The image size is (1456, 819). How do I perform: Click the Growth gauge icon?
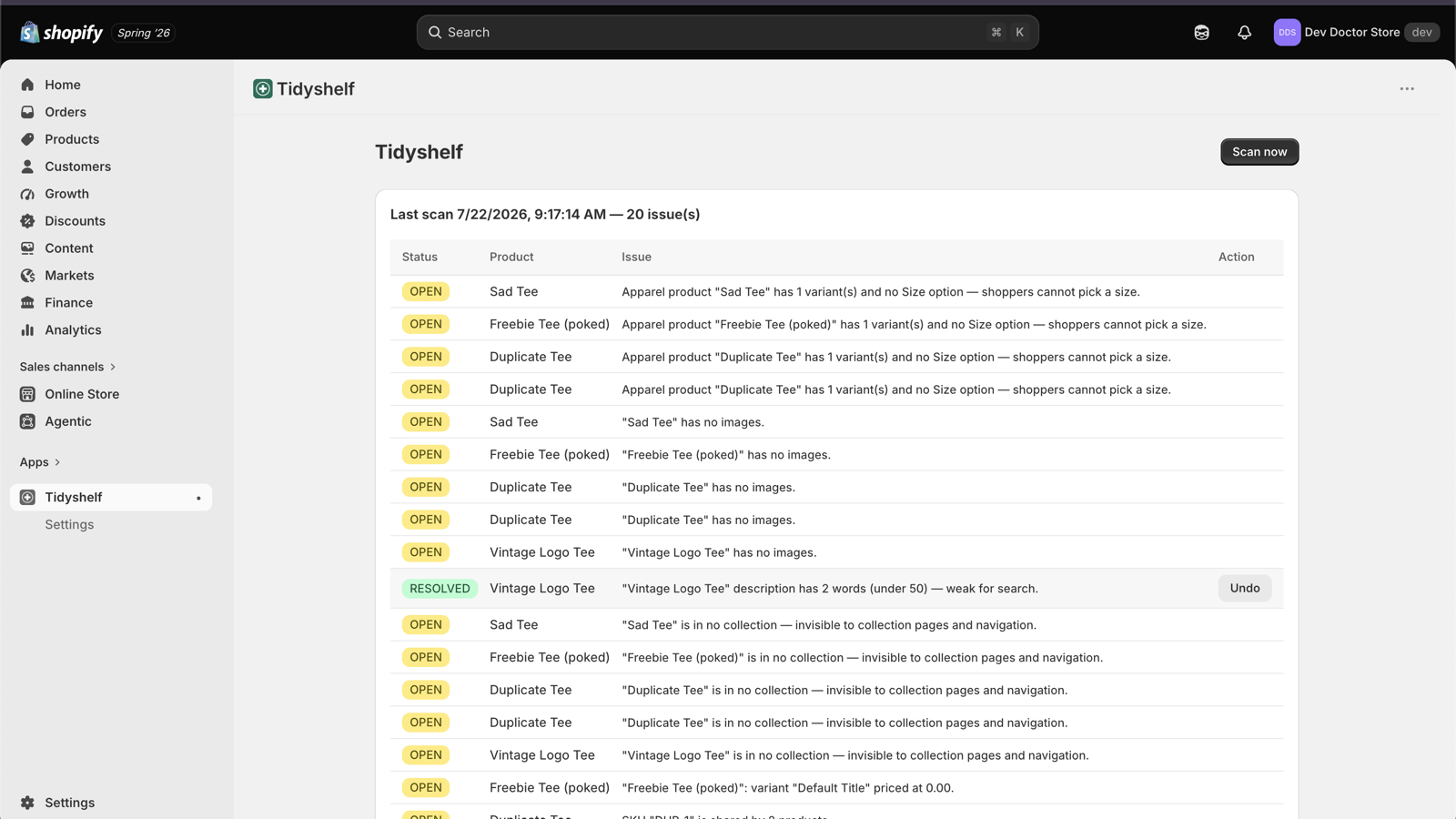click(x=27, y=194)
